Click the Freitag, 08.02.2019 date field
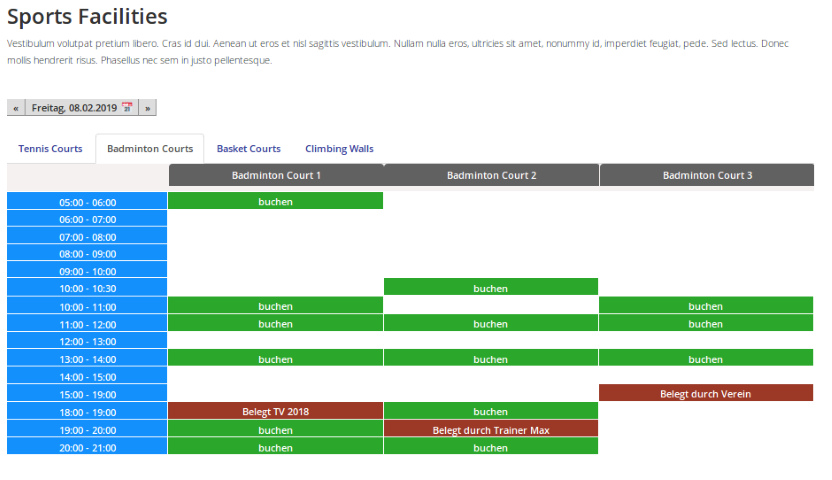 pyautogui.click(x=74, y=108)
